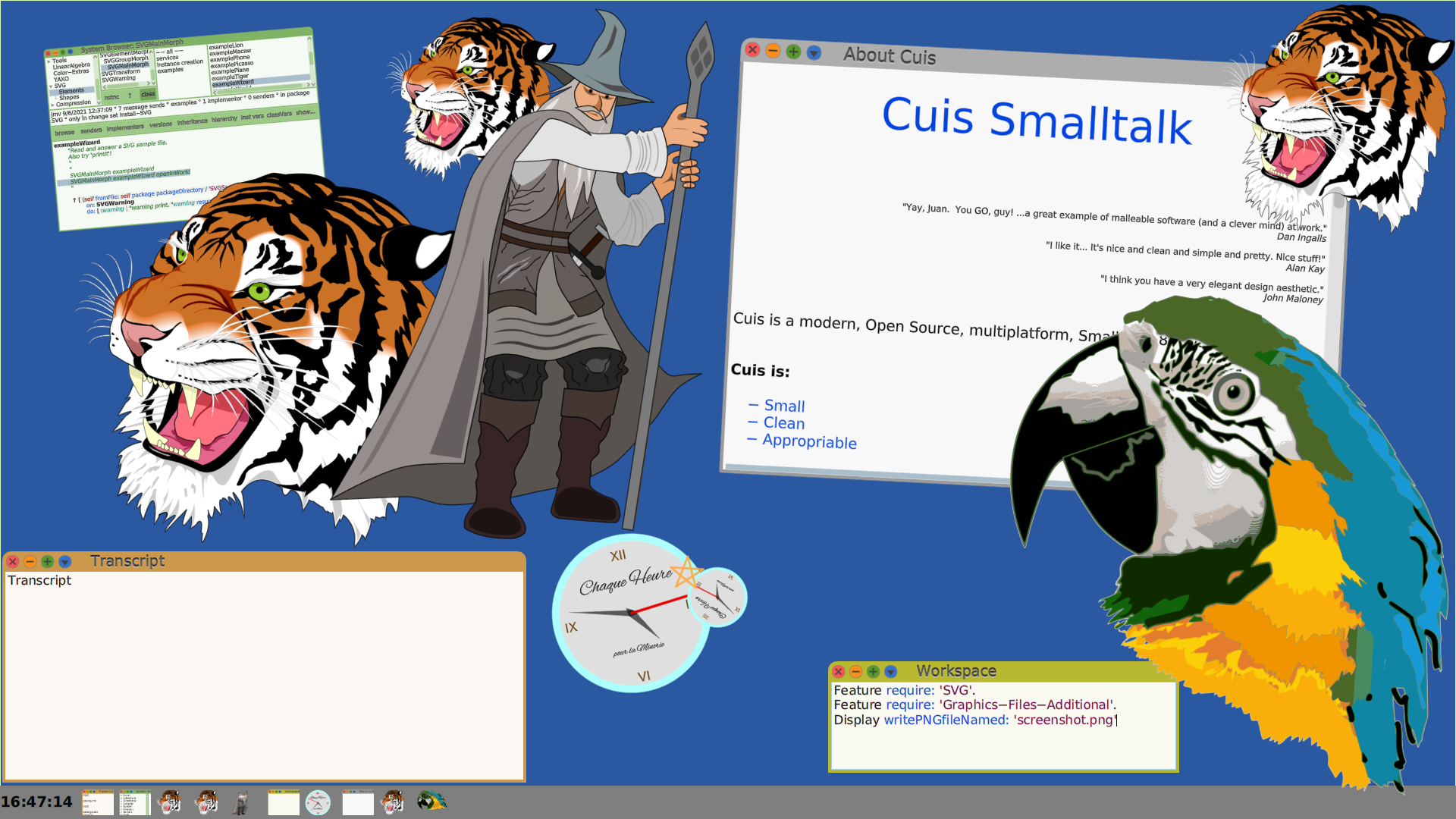Expand the Workspace window with green button
This screenshot has width=1456, height=819.
(874, 672)
